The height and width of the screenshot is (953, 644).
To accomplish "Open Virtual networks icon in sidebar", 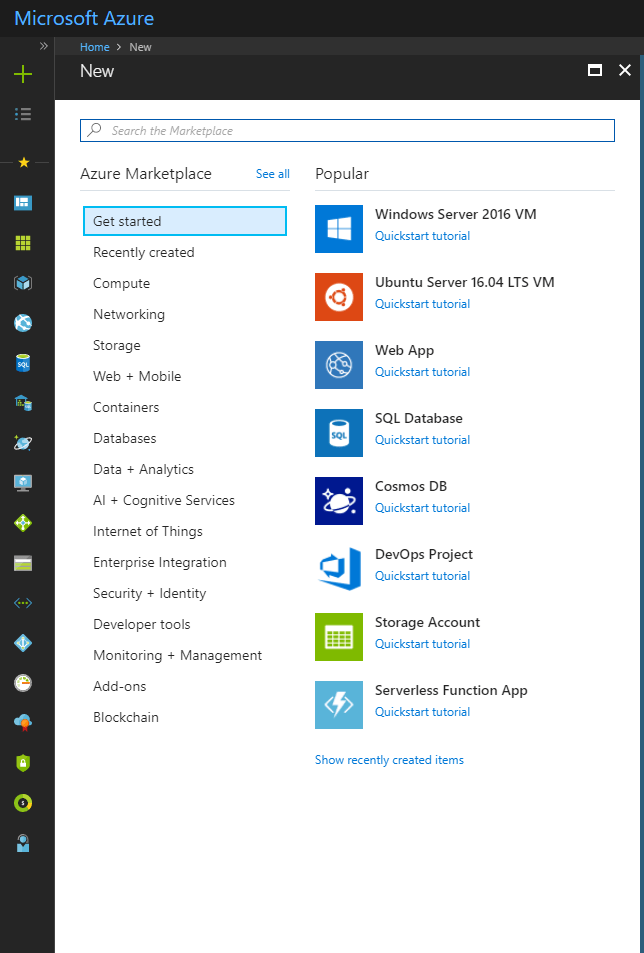I will pyautogui.click(x=23, y=603).
